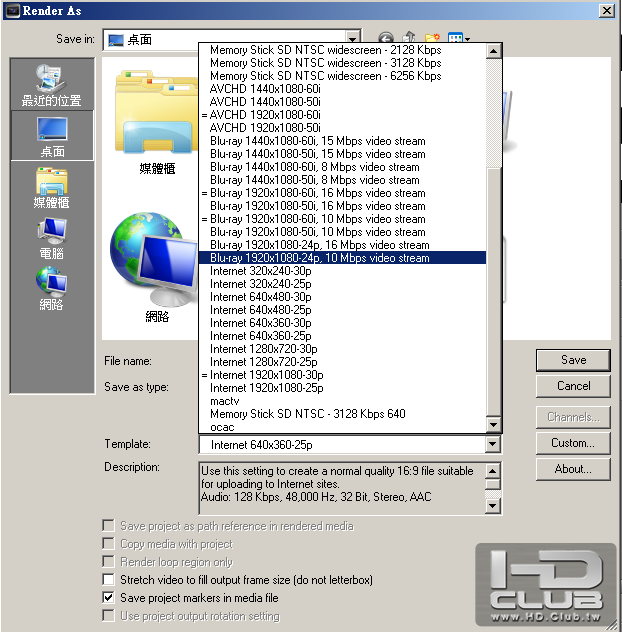Select Memory Stick SD NTSC widescreen - 6256 Kbps
622x632 pixels.
tap(342, 76)
